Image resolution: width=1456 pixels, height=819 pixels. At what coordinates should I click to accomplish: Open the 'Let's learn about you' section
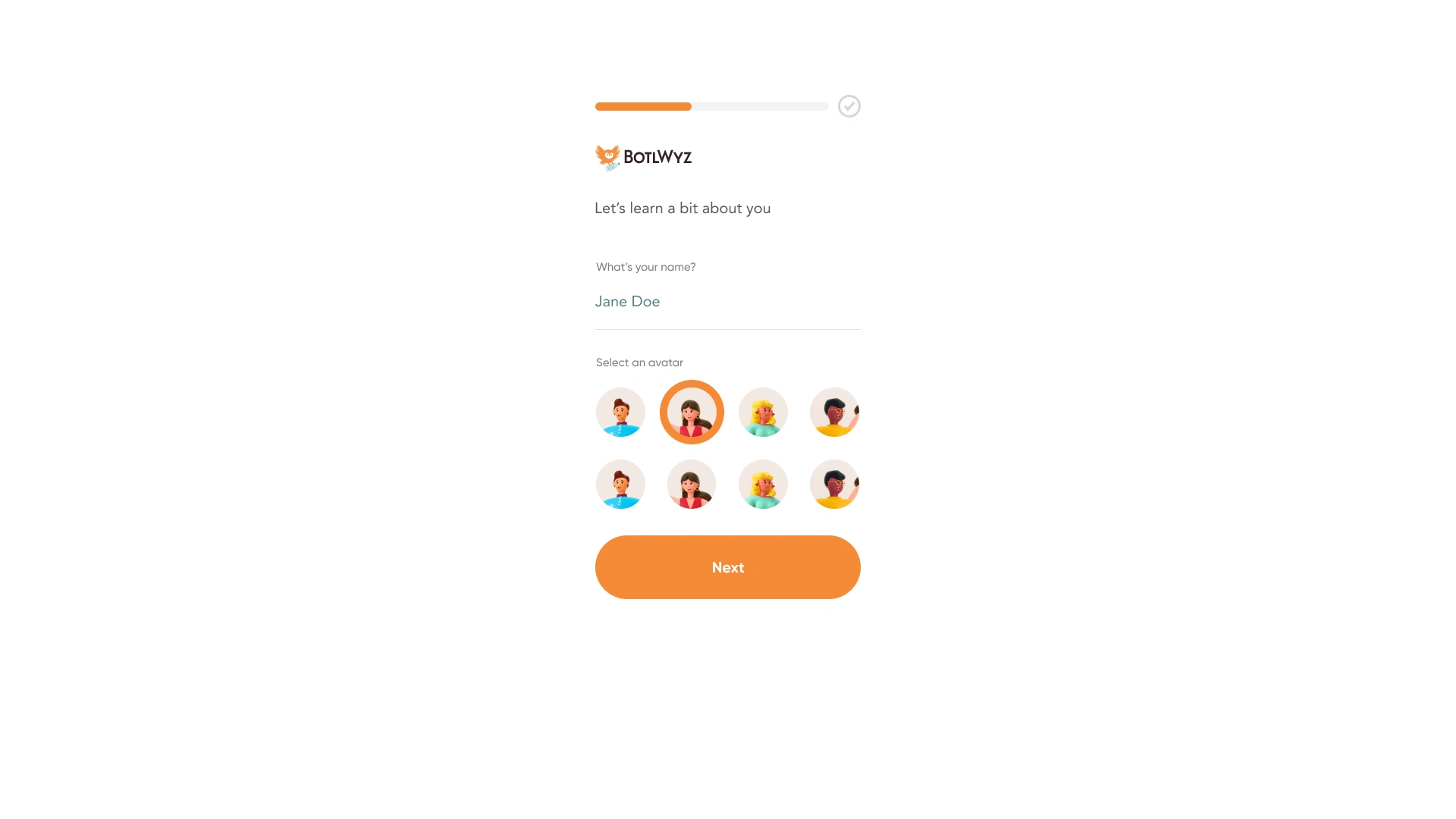point(683,208)
